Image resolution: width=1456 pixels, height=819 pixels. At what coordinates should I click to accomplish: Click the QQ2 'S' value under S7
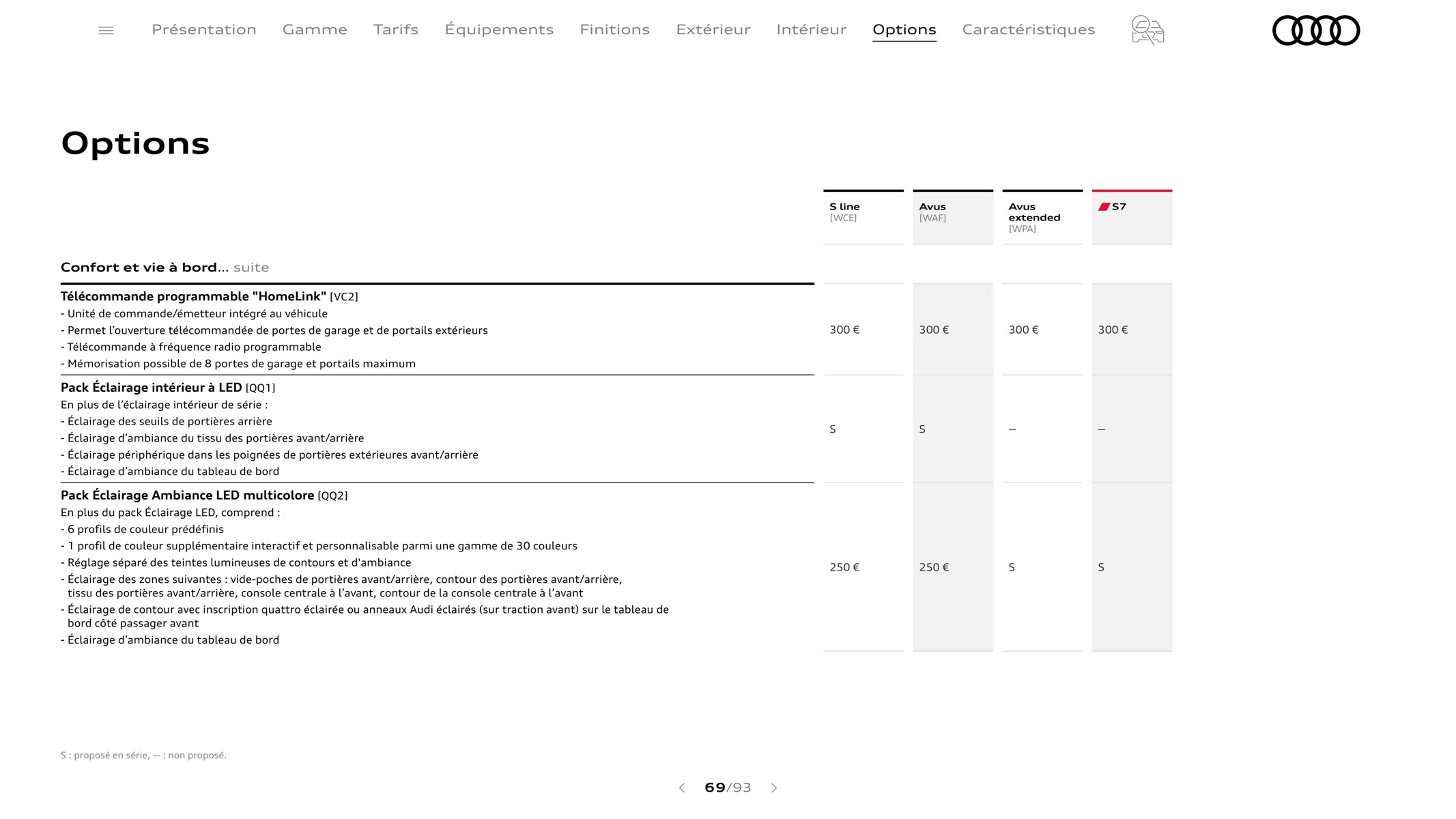point(1101,567)
